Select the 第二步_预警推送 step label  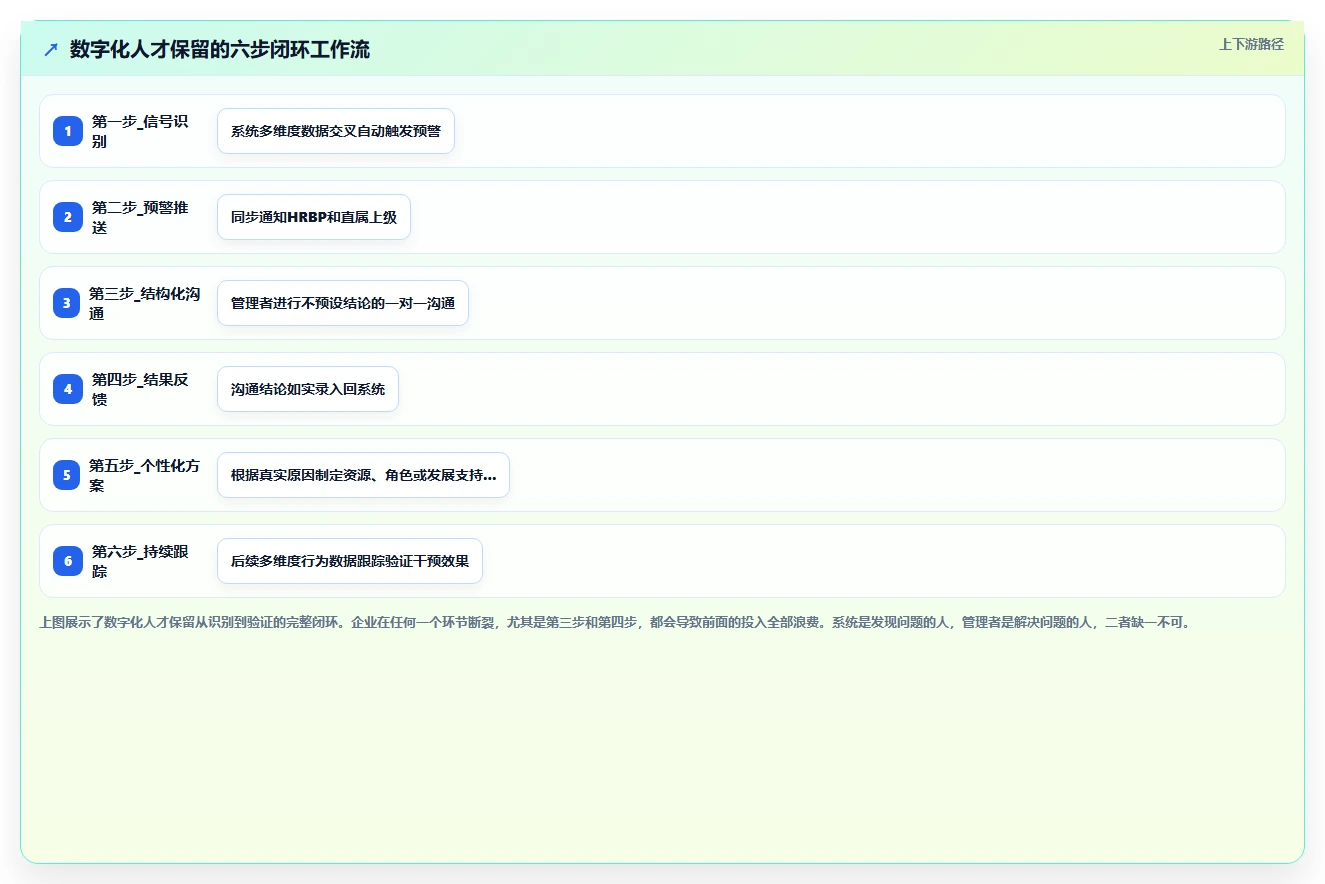click(141, 217)
